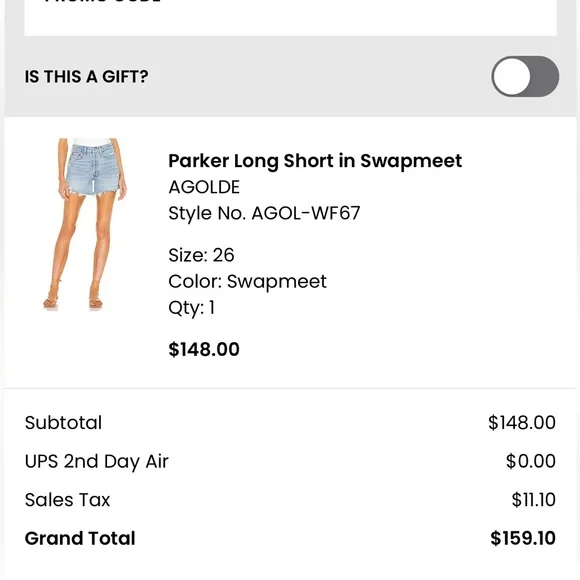Click the $11.10 sales tax amount
Screen dimensions: 580x580
[533, 500]
